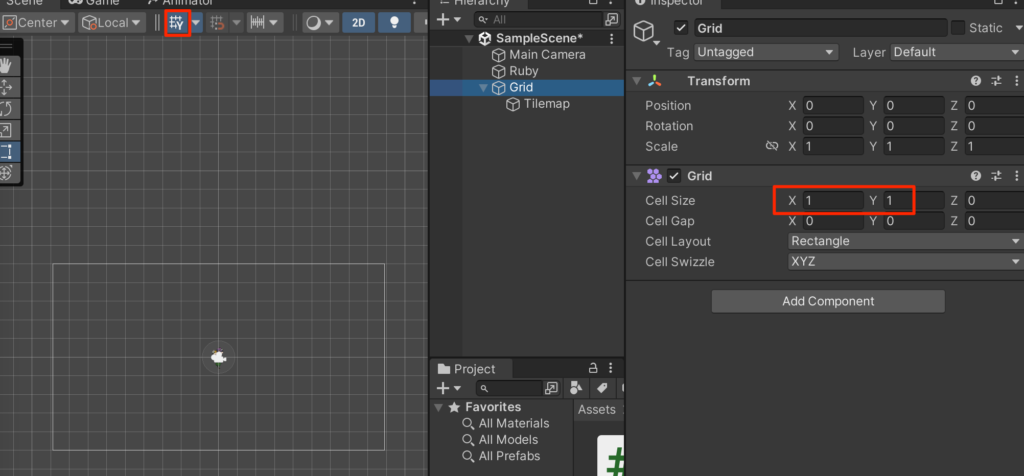1024x476 pixels.
Task: Open Grid component preset icon
Action: [x=996, y=176]
